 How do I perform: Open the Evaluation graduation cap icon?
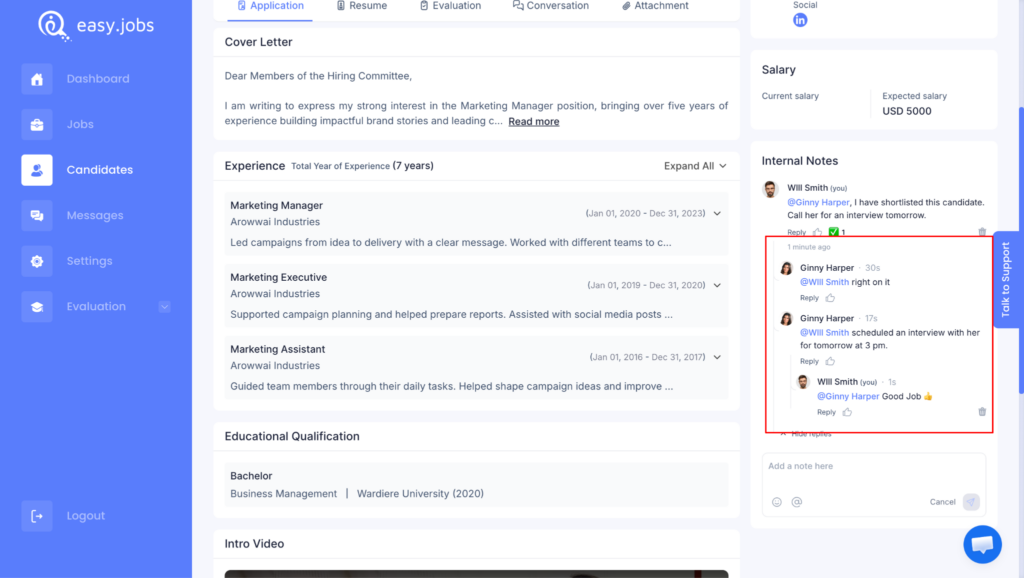[x=37, y=306]
